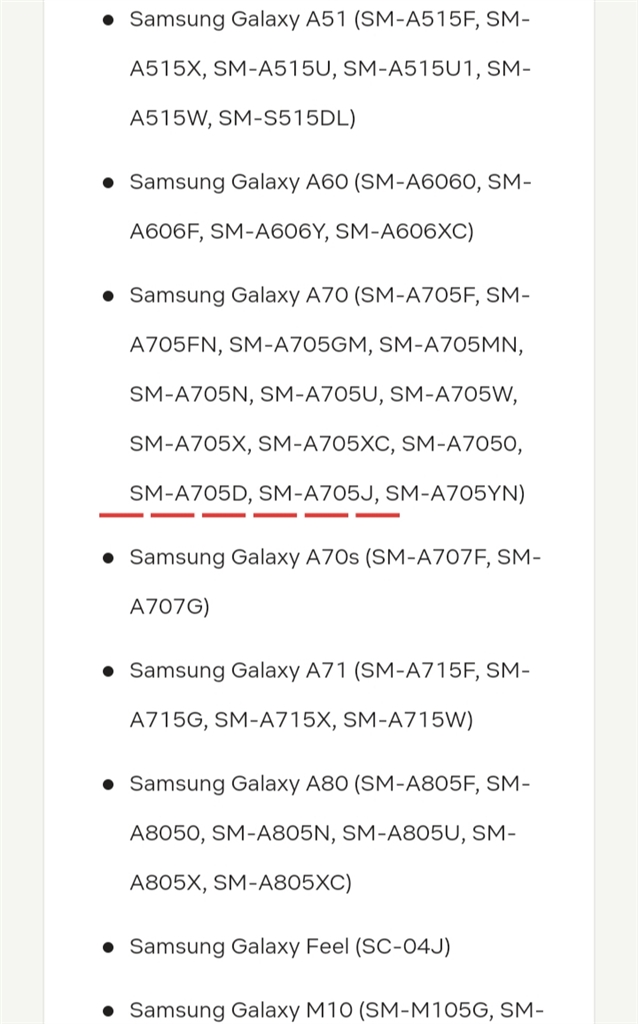
Task: Click the bullet beside Samsung Galaxy A71
Action: coord(108,672)
